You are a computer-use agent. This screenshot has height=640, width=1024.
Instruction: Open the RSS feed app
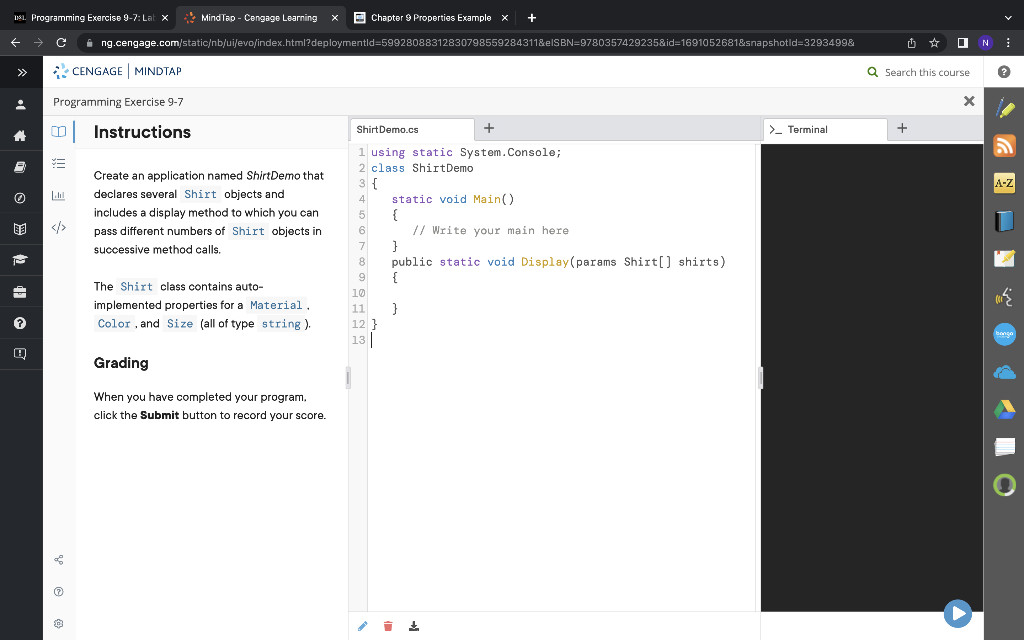point(1003,146)
